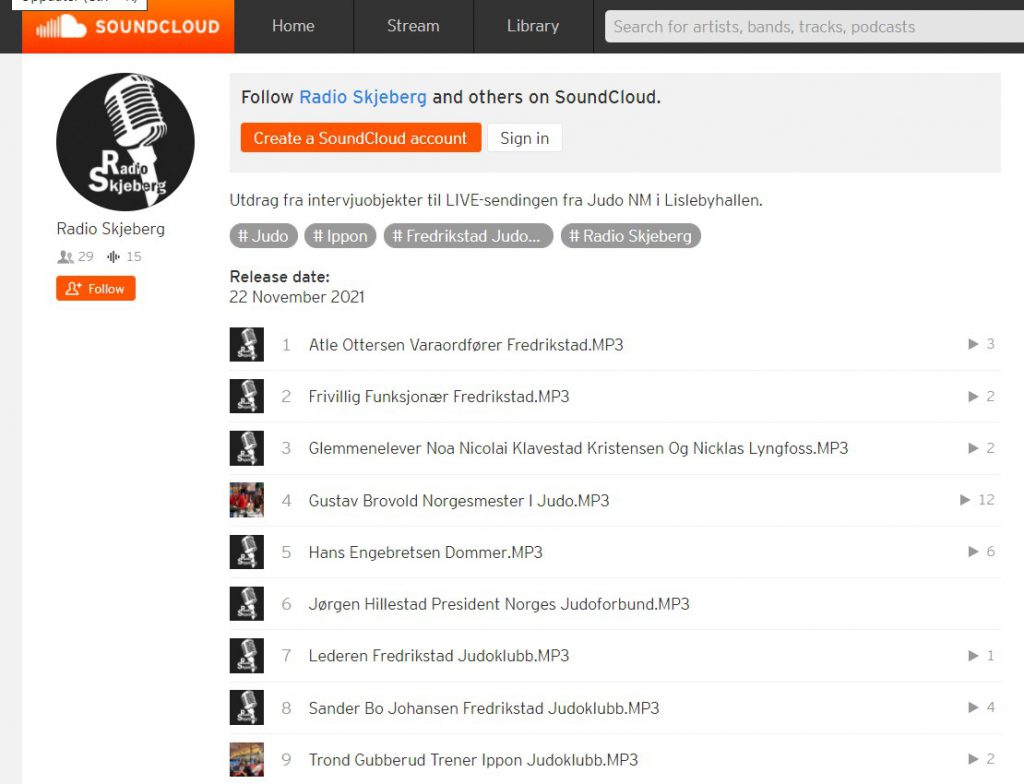Open track Frivillig Funksjonær Fredrikstad.MP3
Screen dimensions: 1024x784
(x=439, y=397)
